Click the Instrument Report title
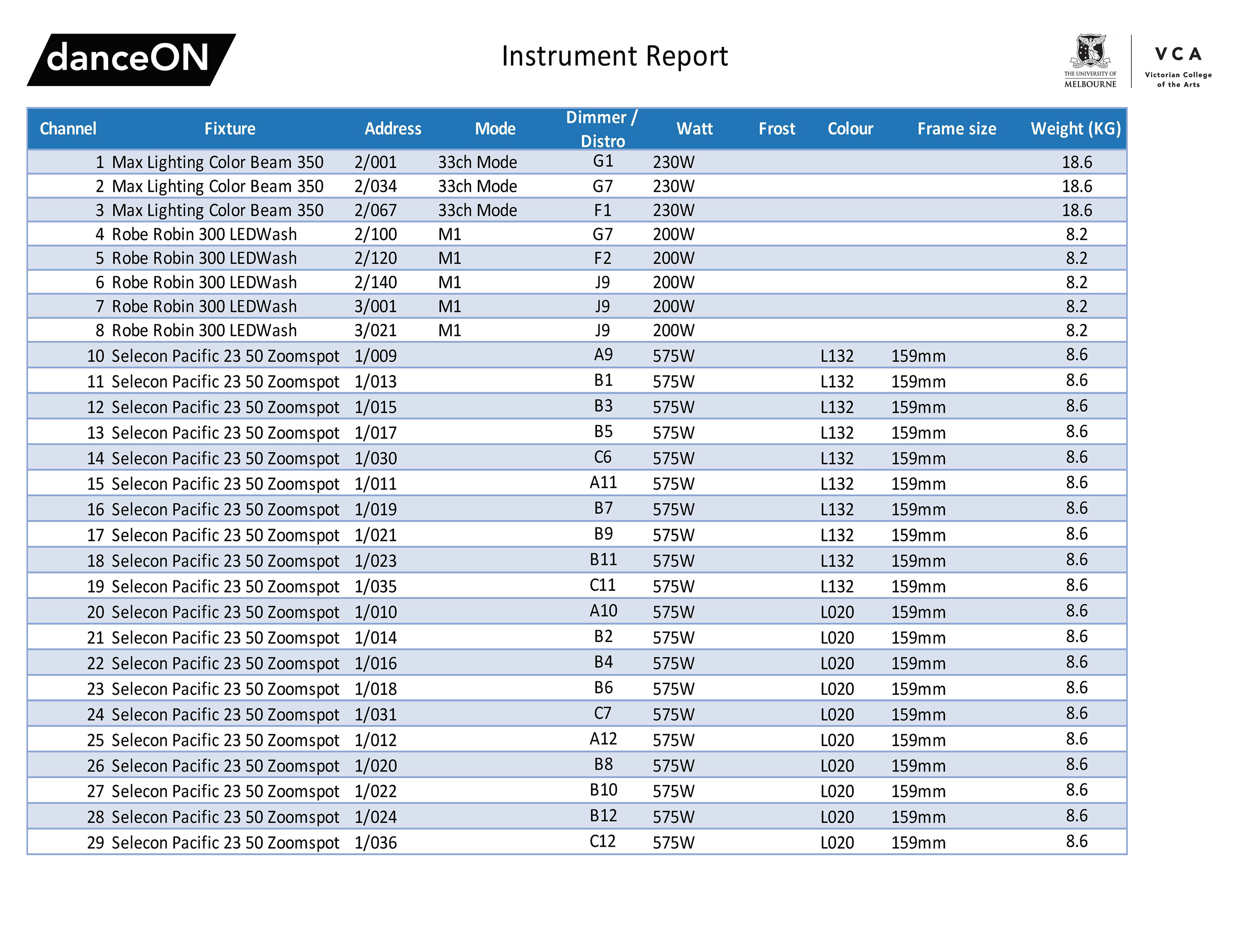The image size is (1238, 952). tap(614, 56)
